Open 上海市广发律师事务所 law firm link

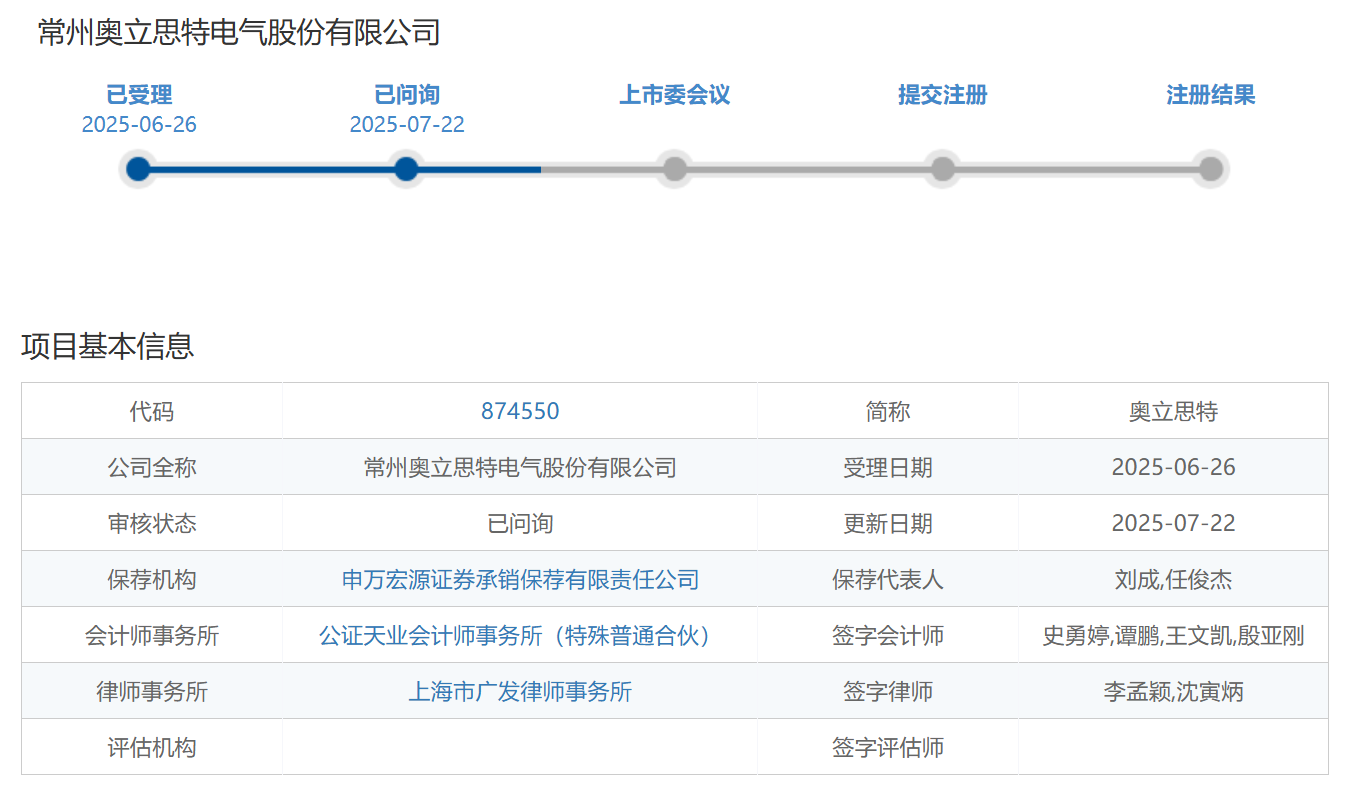520,691
